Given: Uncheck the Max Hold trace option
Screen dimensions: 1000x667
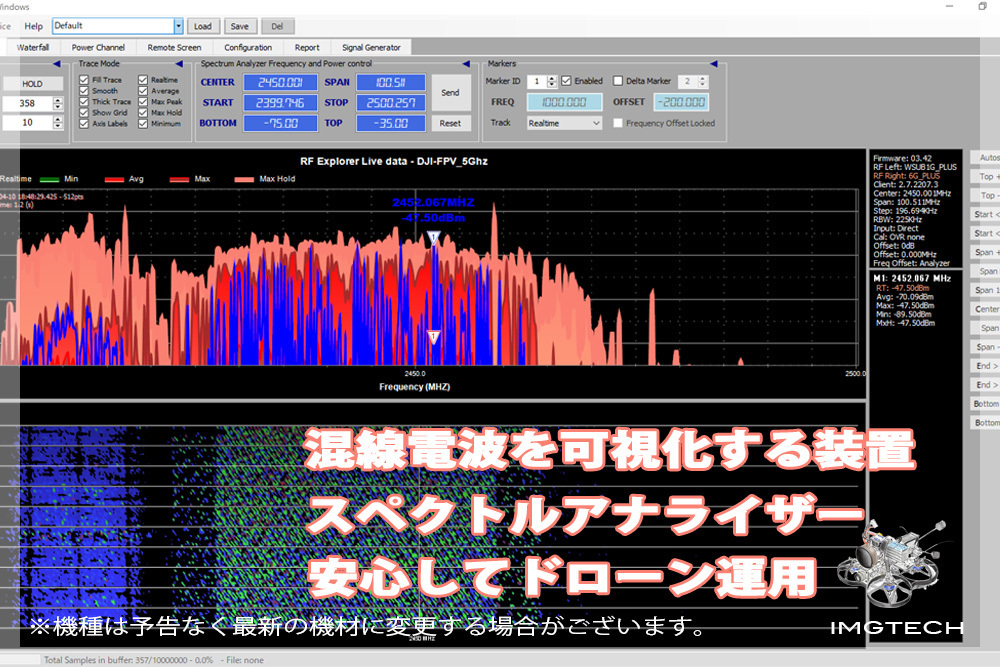Looking at the screenshot, I should coord(144,113).
